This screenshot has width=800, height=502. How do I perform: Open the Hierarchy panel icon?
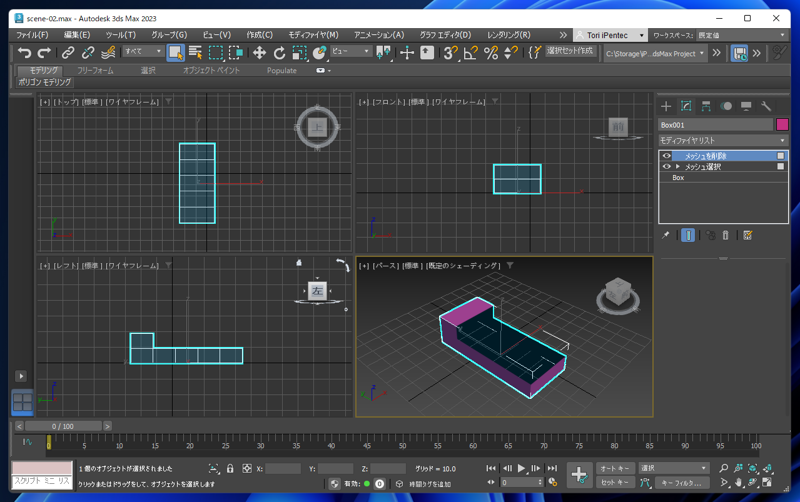(706, 106)
